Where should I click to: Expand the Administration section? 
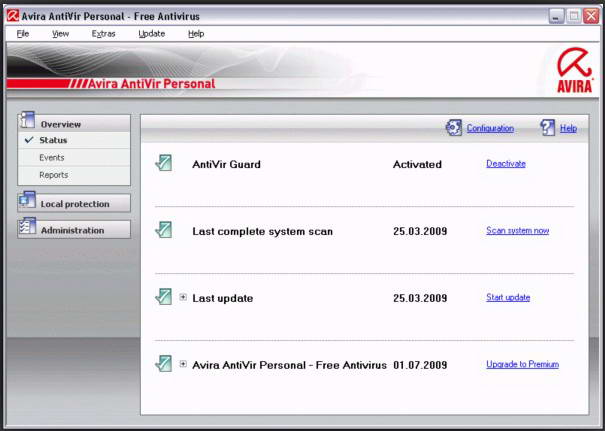pyautogui.click(x=74, y=230)
